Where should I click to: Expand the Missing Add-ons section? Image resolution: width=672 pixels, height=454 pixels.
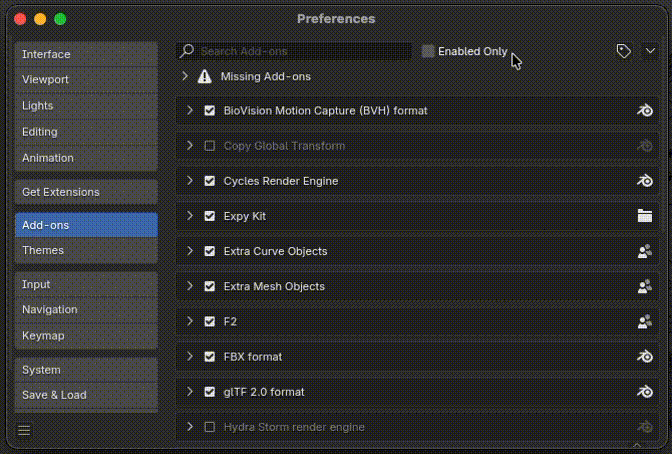tap(185, 76)
